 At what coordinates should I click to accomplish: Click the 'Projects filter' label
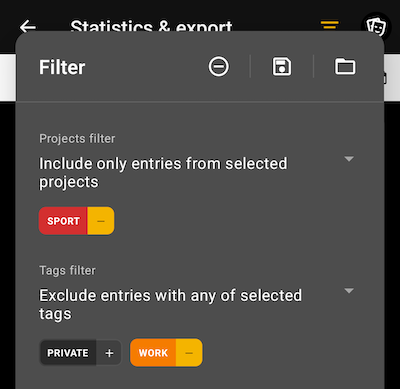pos(77,139)
